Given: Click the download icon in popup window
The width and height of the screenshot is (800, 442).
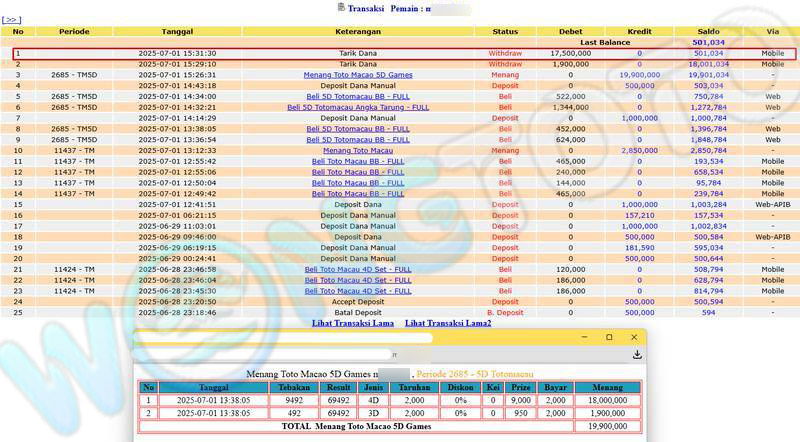Looking at the screenshot, I should coord(637,354).
